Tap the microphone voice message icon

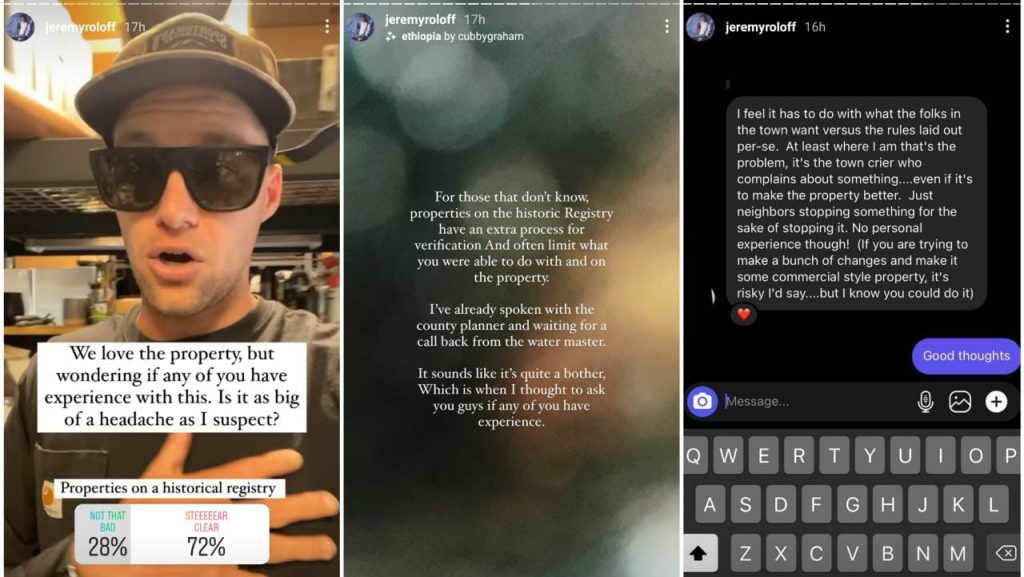(x=925, y=401)
